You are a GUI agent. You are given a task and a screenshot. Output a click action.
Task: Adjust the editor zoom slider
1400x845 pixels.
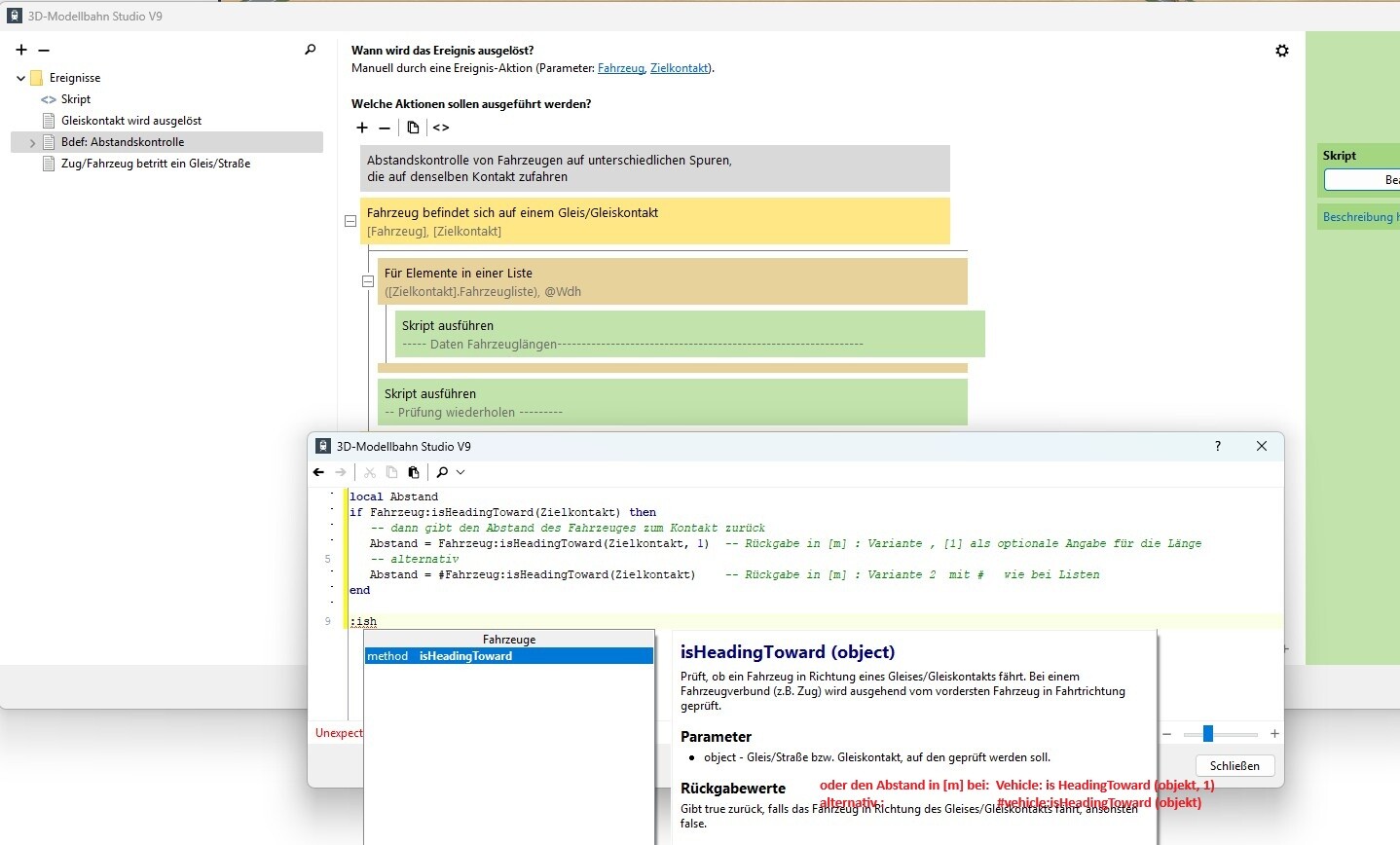(1207, 734)
